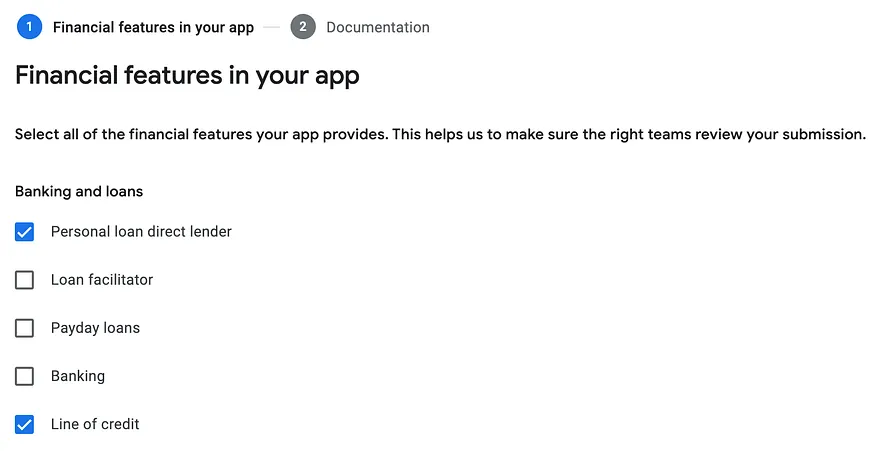Tick the Banking checkbox

[24, 376]
